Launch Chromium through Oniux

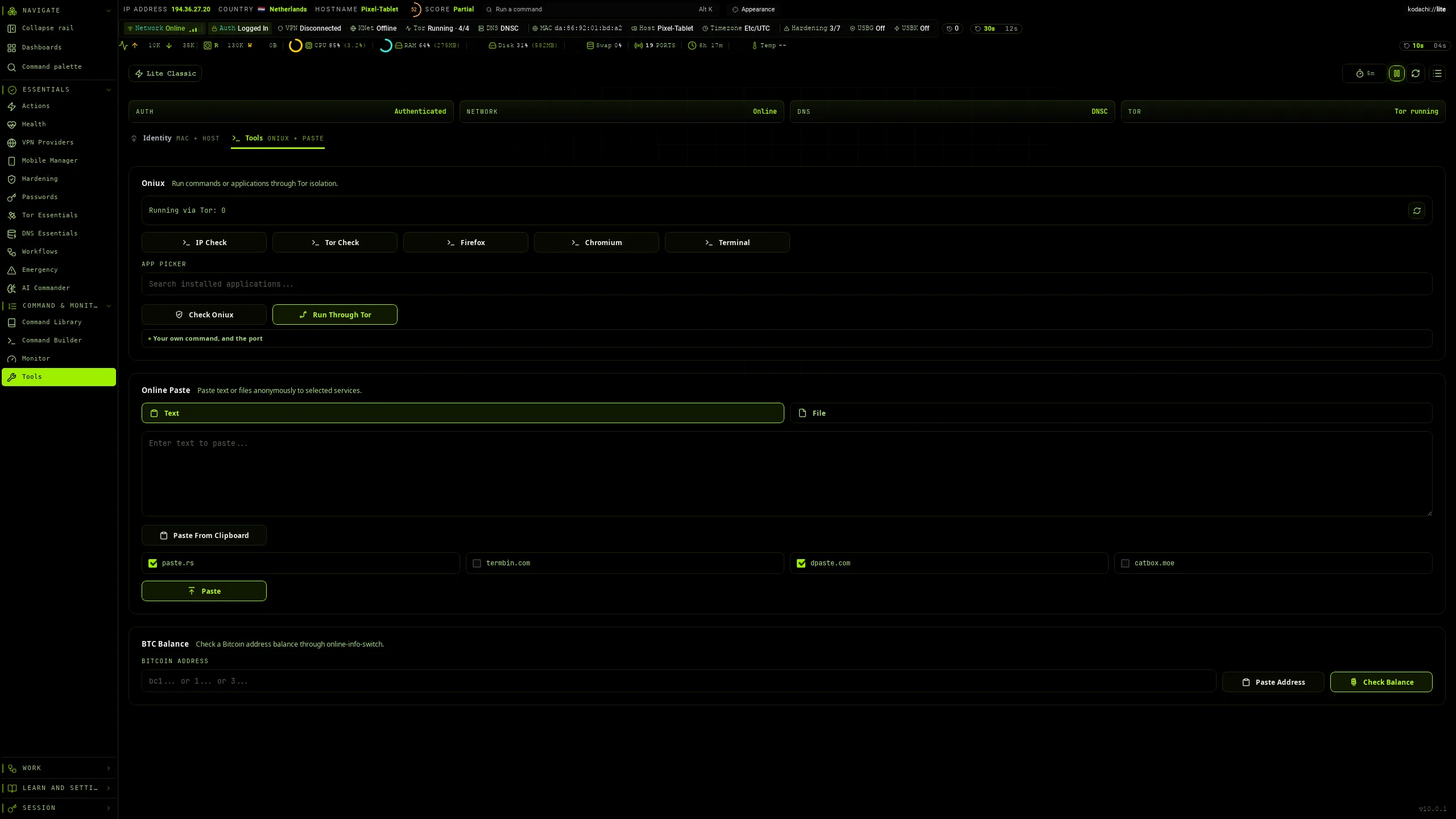click(597, 242)
